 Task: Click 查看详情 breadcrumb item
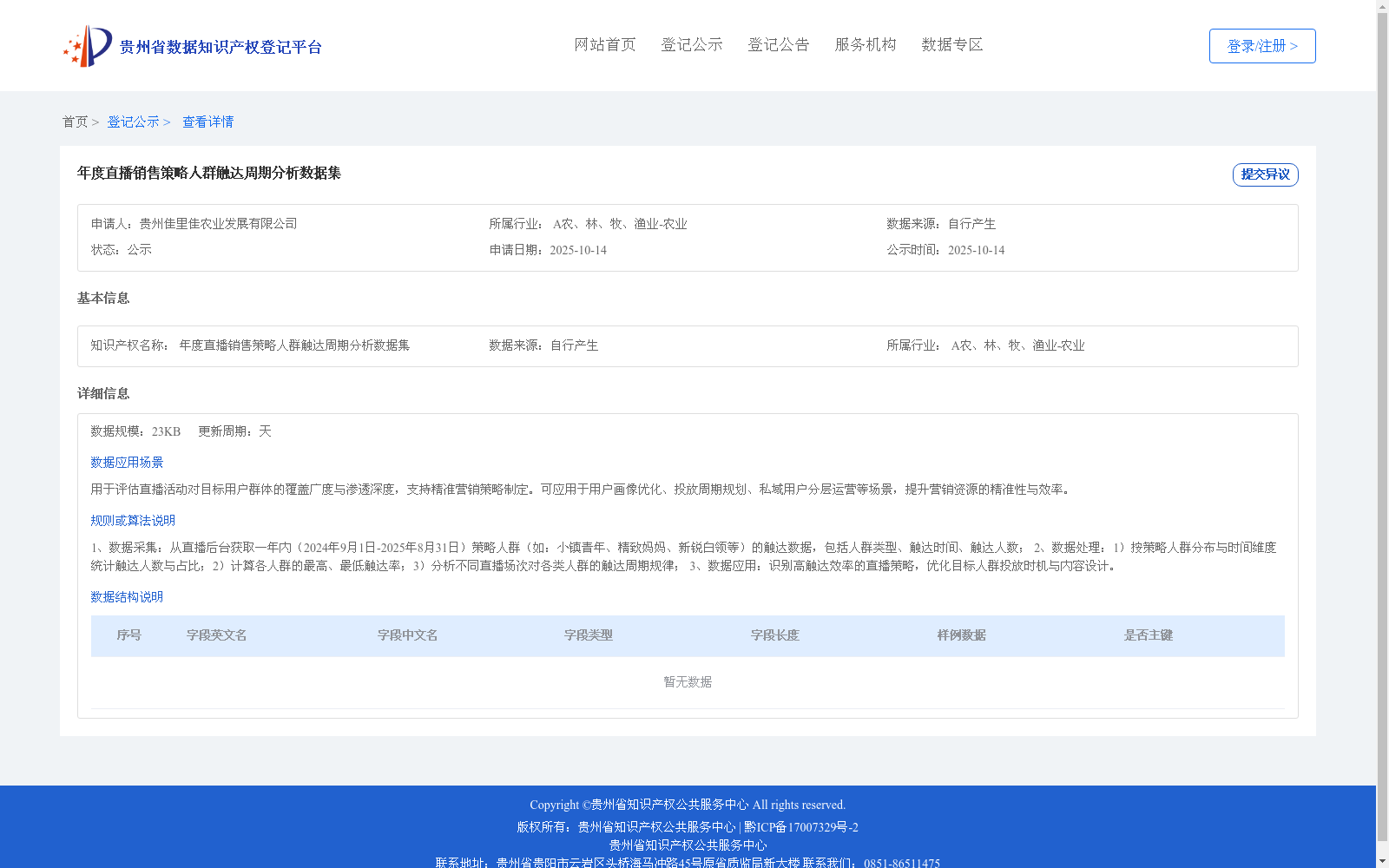click(x=207, y=122)
